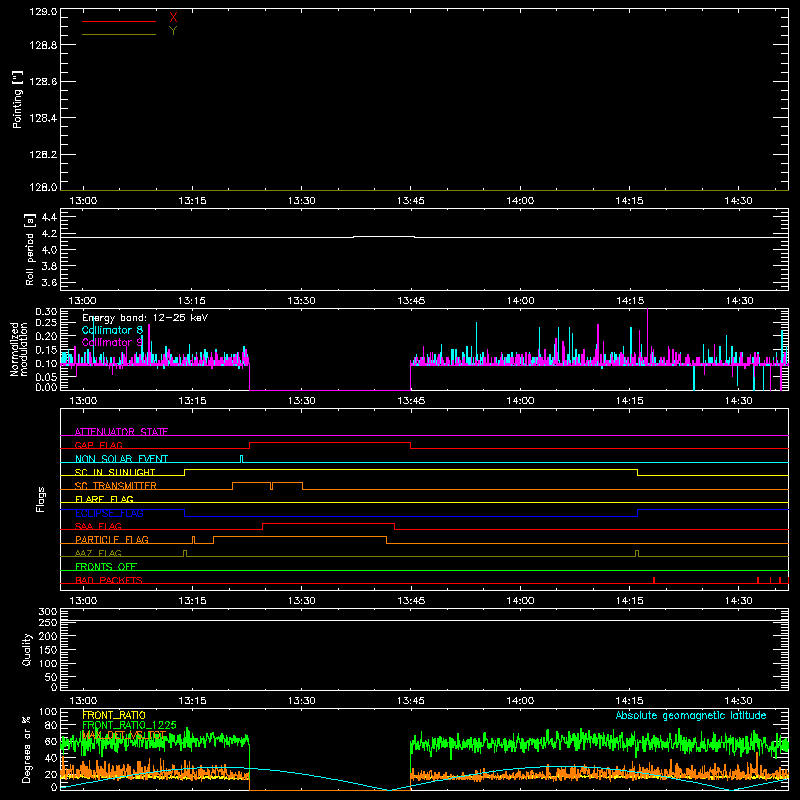Click the green FRONTS_OFF label
The width and height of the screenshot is (800, 800).
106,566
